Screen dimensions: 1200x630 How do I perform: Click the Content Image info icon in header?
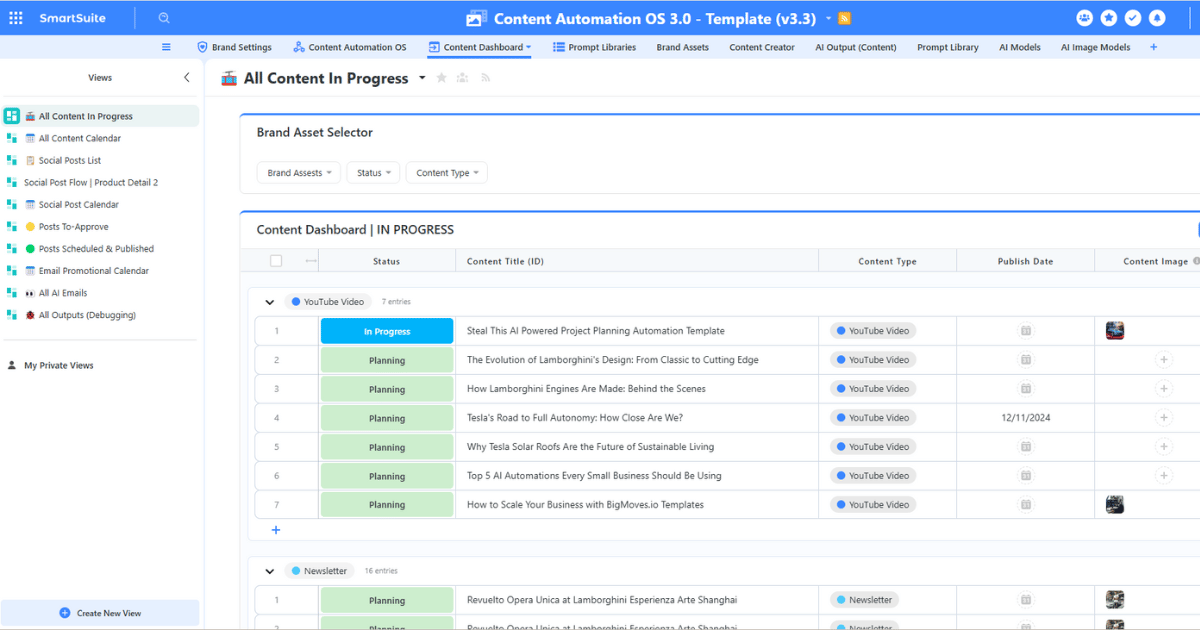pos(1197,261)
